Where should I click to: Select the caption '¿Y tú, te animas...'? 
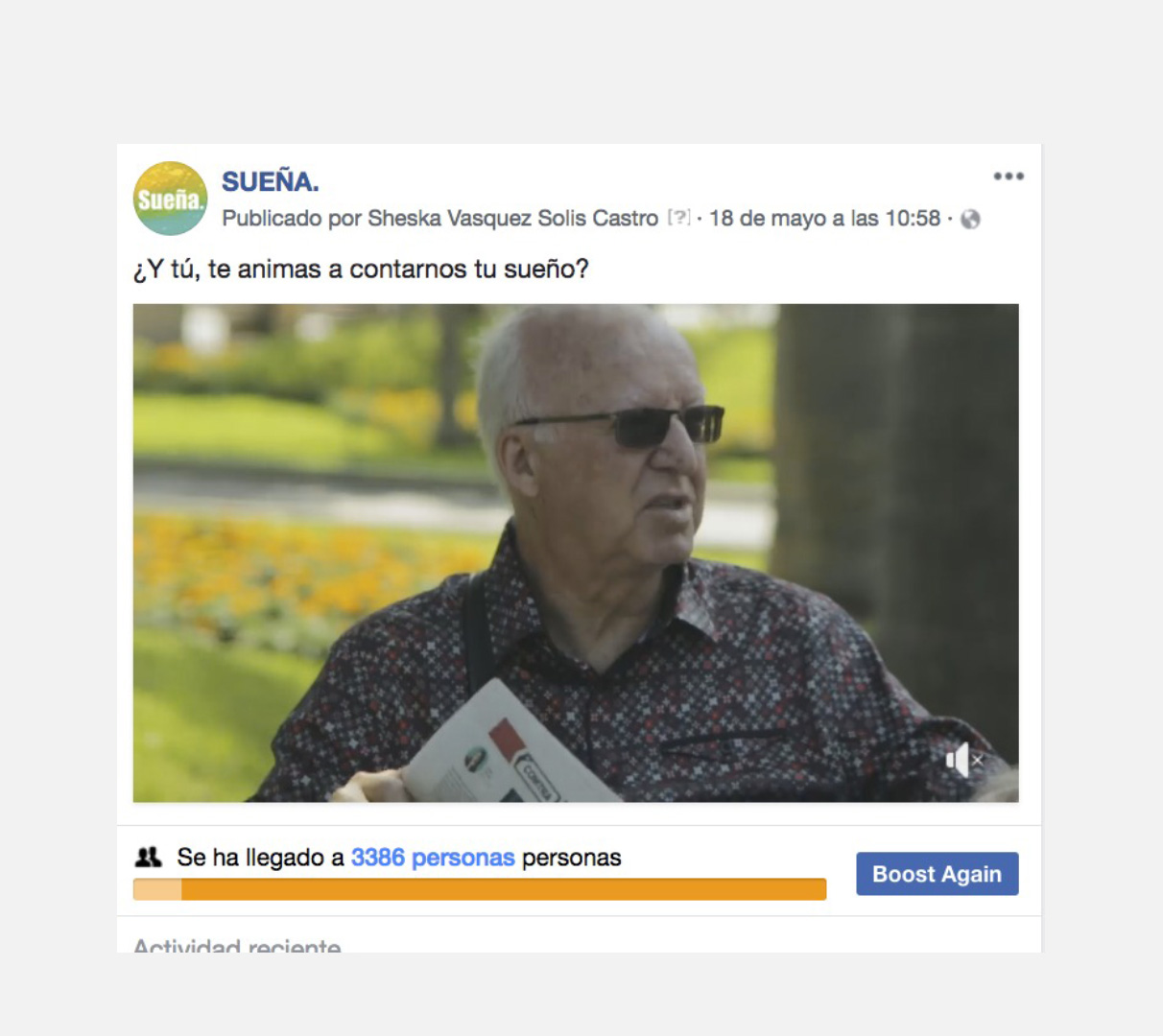[x=361, y=270]
